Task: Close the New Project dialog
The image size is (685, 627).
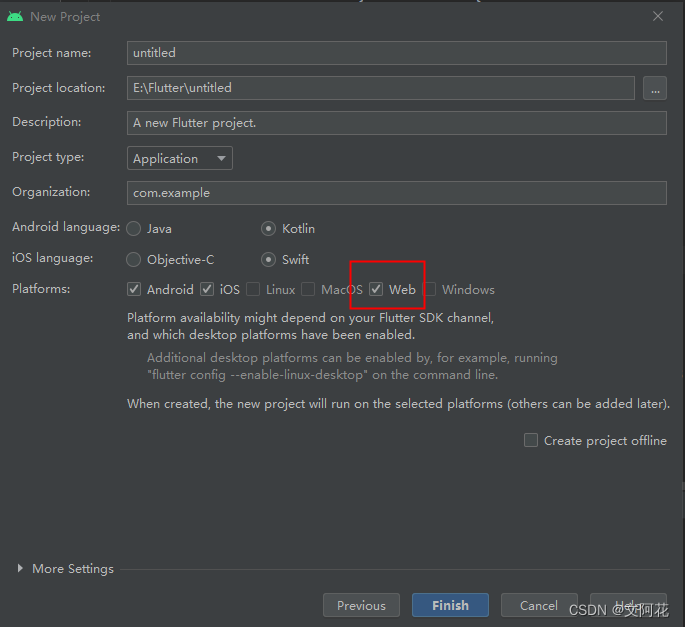Action: coord(657,17)
